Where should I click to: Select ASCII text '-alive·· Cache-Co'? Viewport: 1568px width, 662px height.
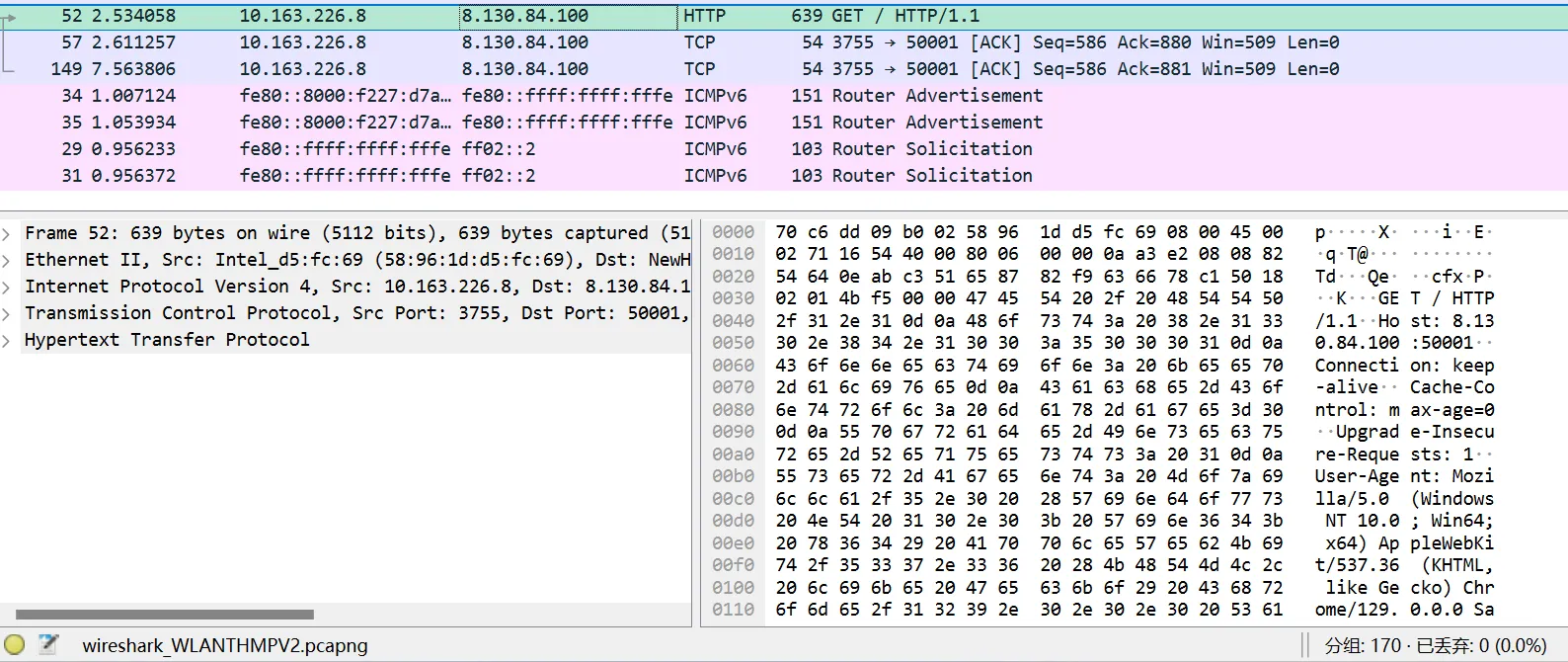point(1404,387)
